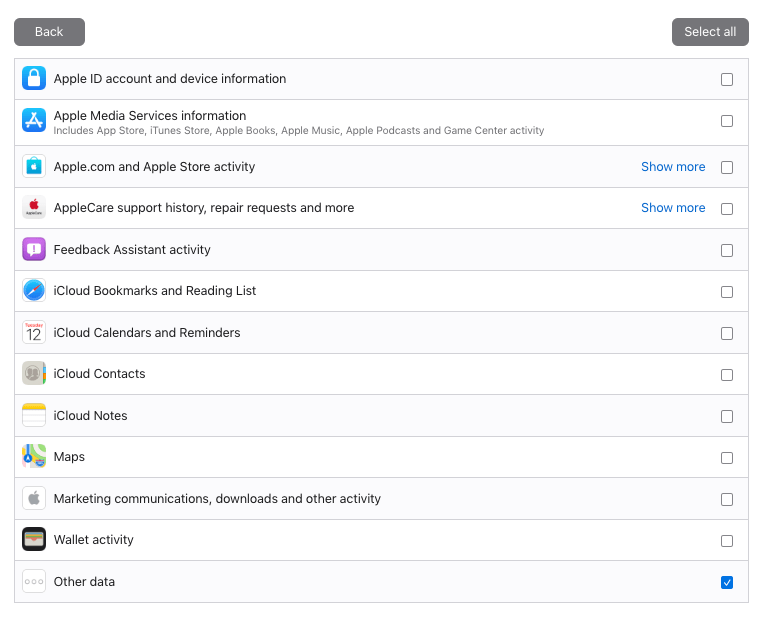
Task: Click 'iCloud Calendars and Reminders' label
Action: pyautogui.click(x=147, y=333)
